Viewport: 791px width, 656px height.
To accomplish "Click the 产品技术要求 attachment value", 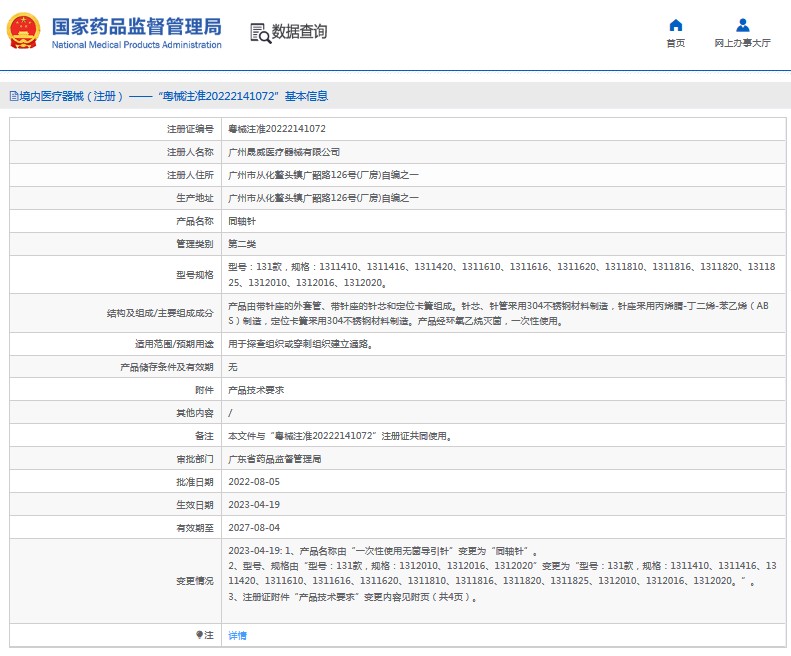I will (256, 390).
